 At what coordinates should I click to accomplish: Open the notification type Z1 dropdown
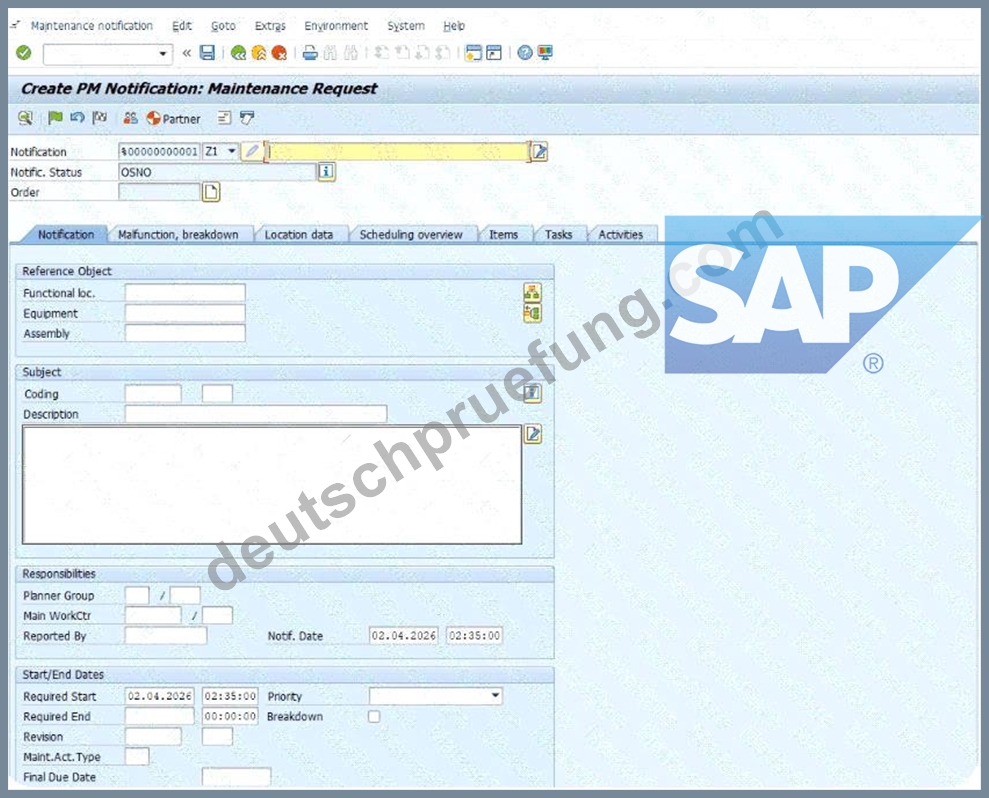pos(231,151)
